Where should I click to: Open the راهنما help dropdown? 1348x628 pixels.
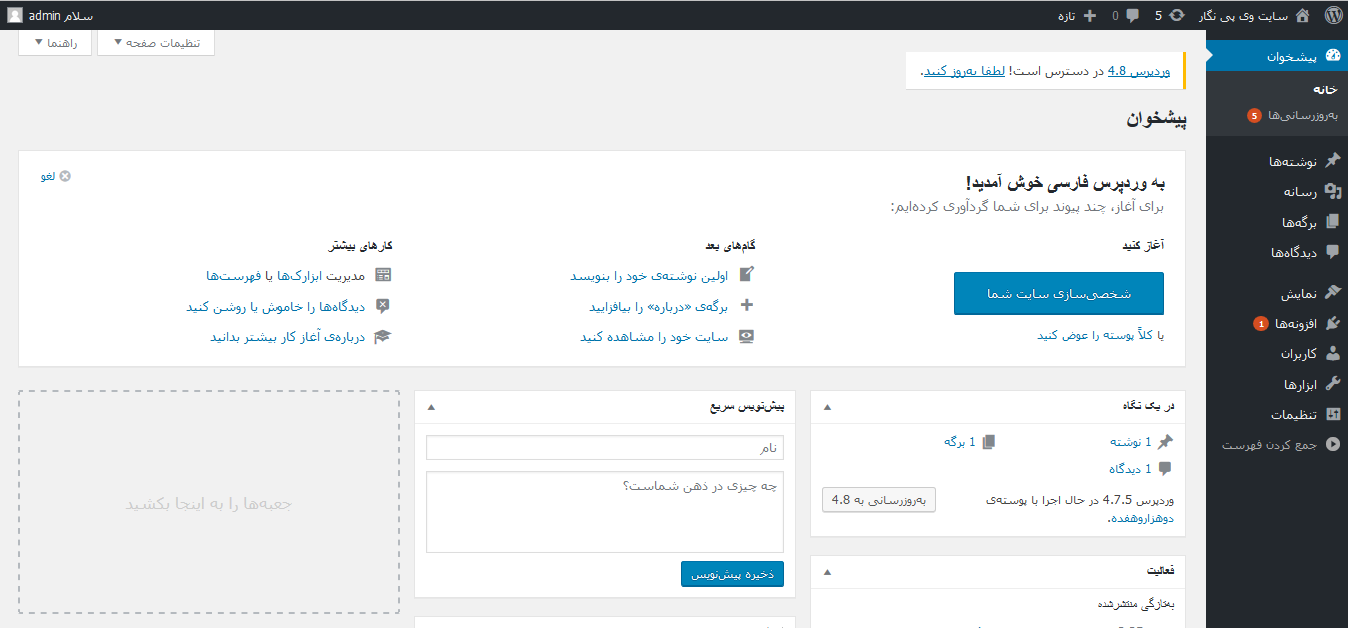pos(55,43)
